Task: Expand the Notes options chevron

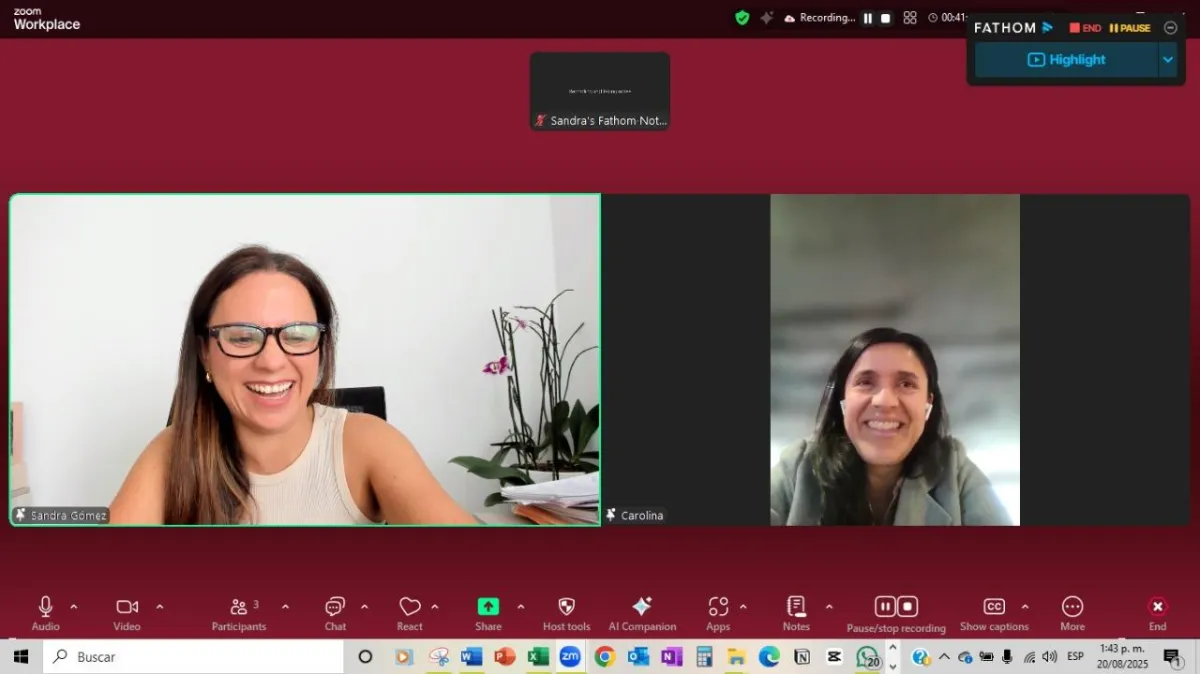Action: (x=828, y=607)
